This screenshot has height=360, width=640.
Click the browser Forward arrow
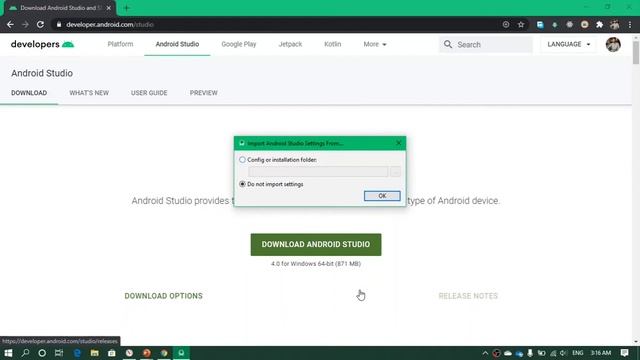pos(25,24)
